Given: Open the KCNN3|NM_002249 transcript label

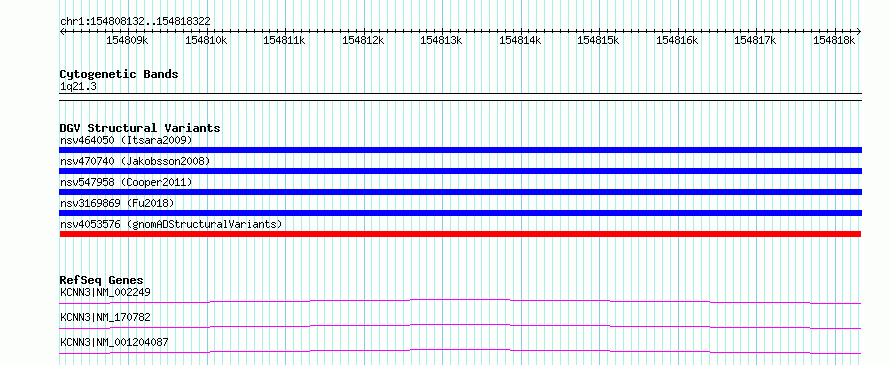Looking at the screenshot, I should coord(105,292).
